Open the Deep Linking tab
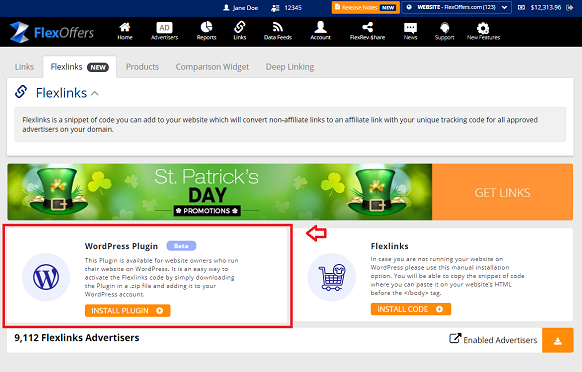This screenshot has height=372, width=582. tap(290, 67)
